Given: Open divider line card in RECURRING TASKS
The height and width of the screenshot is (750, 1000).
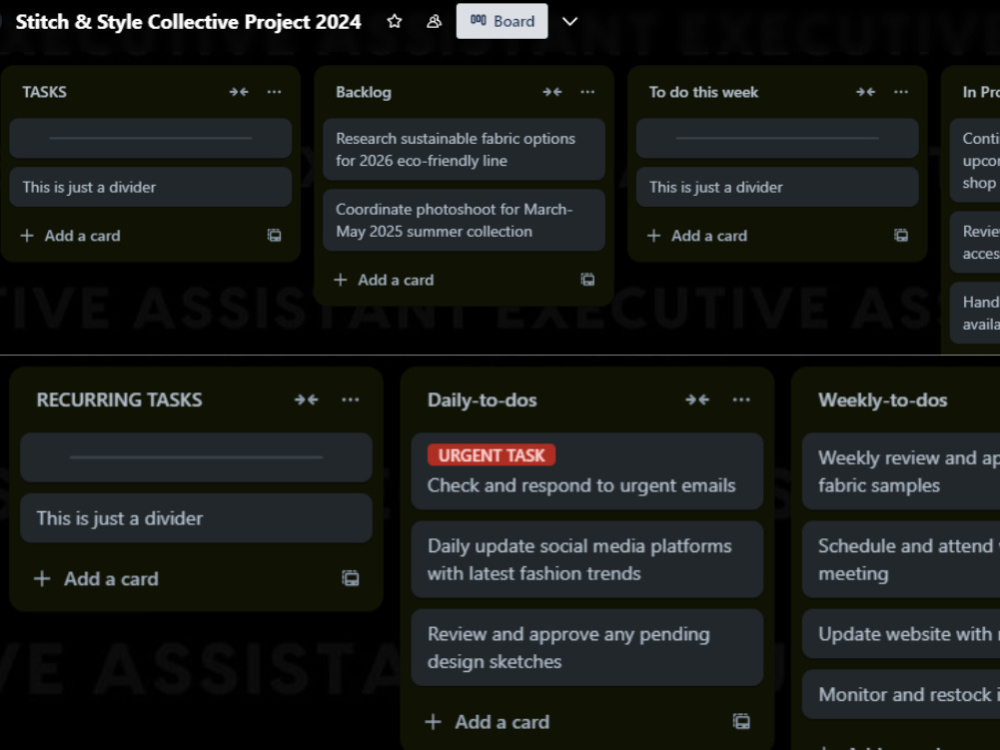Looking at the screenshot, I should (196, 457).
